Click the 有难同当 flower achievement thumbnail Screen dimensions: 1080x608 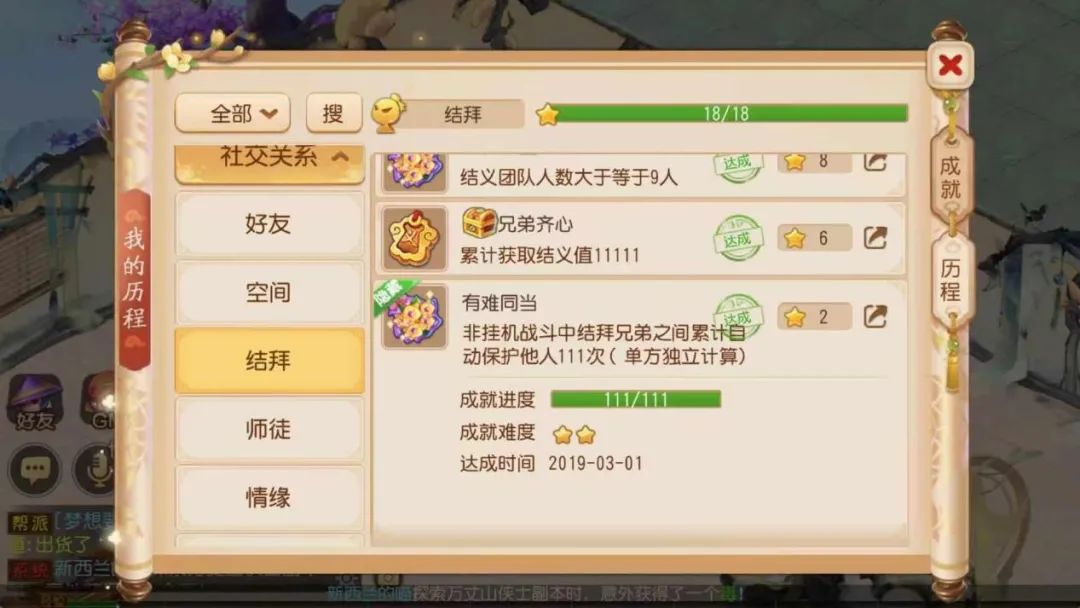pos(414,317)
